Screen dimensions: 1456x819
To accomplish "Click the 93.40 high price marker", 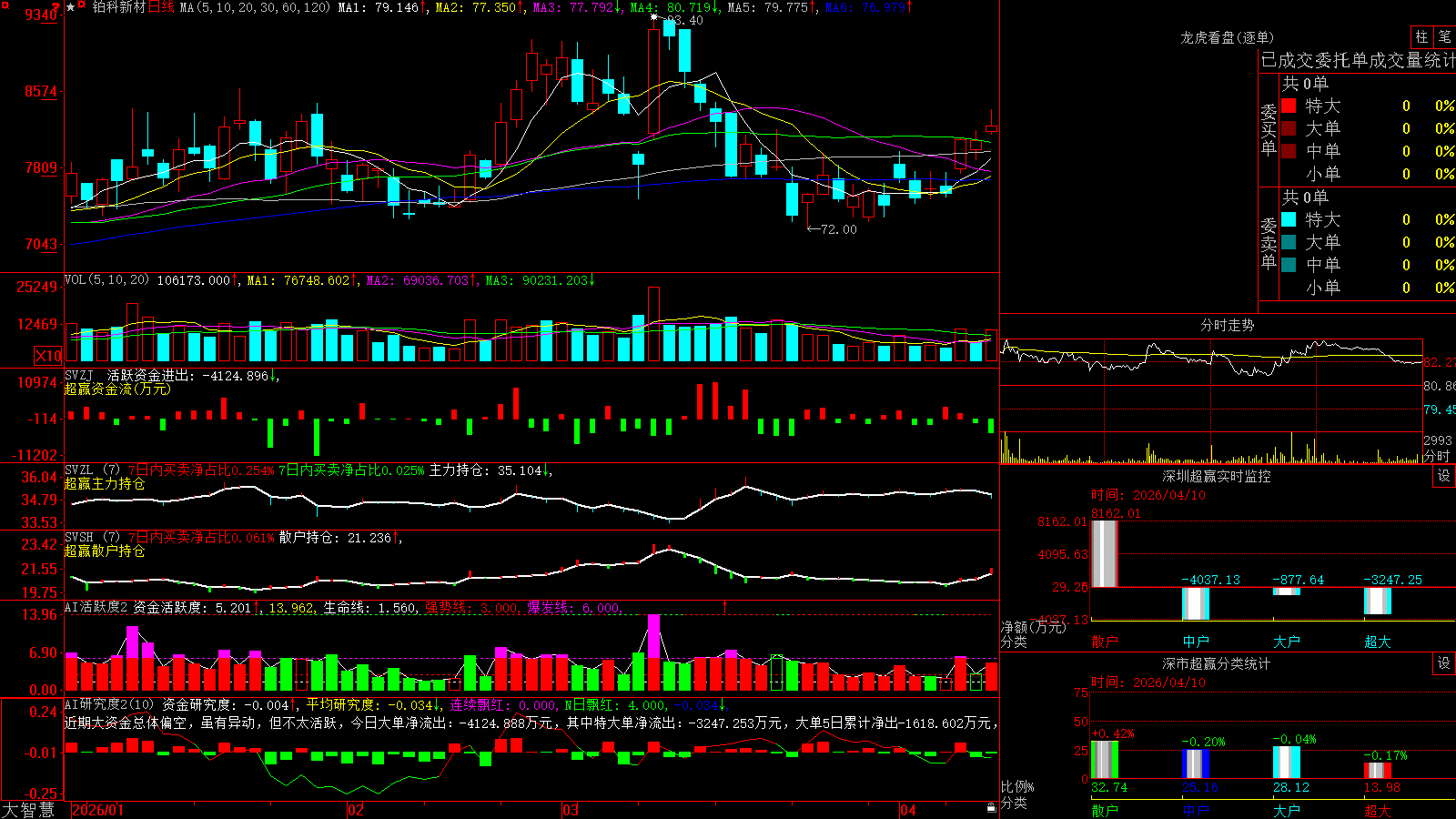I will pos(684,20).
